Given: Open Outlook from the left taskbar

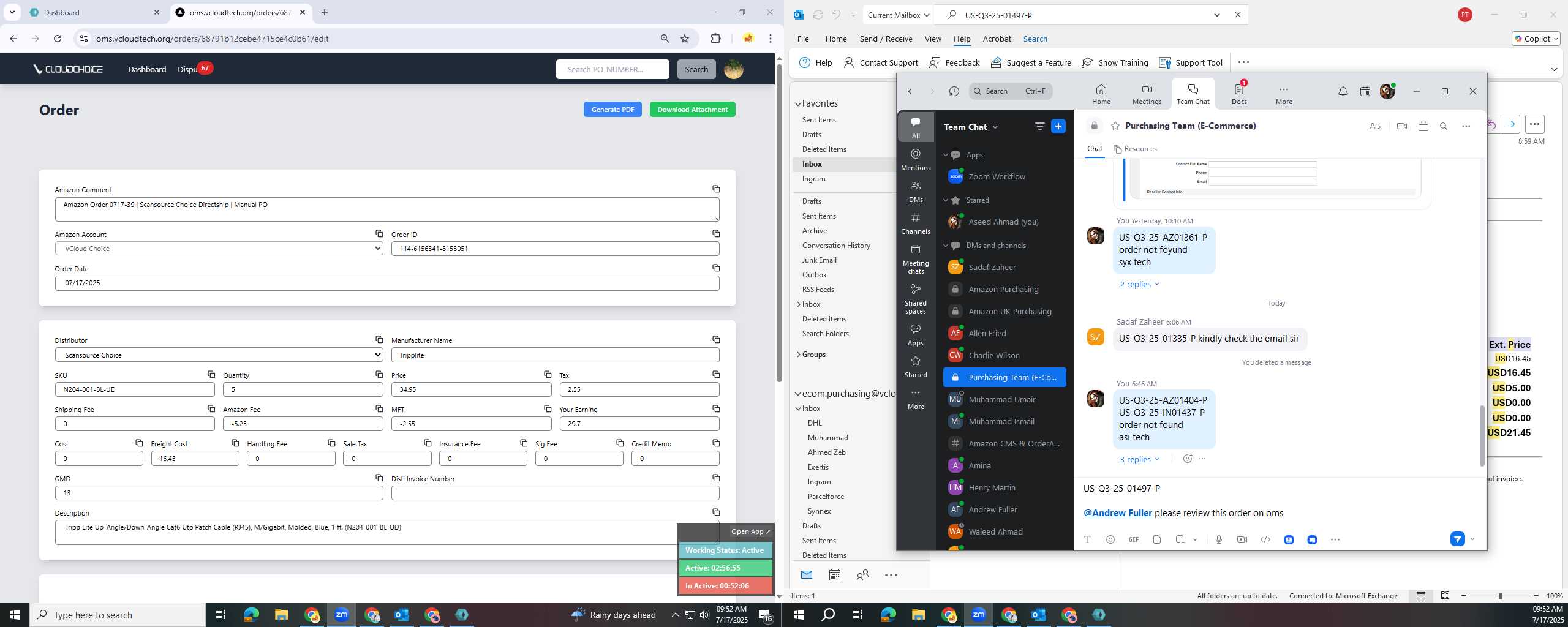Looking at the screenshot, I should click(x=401, y=615).
